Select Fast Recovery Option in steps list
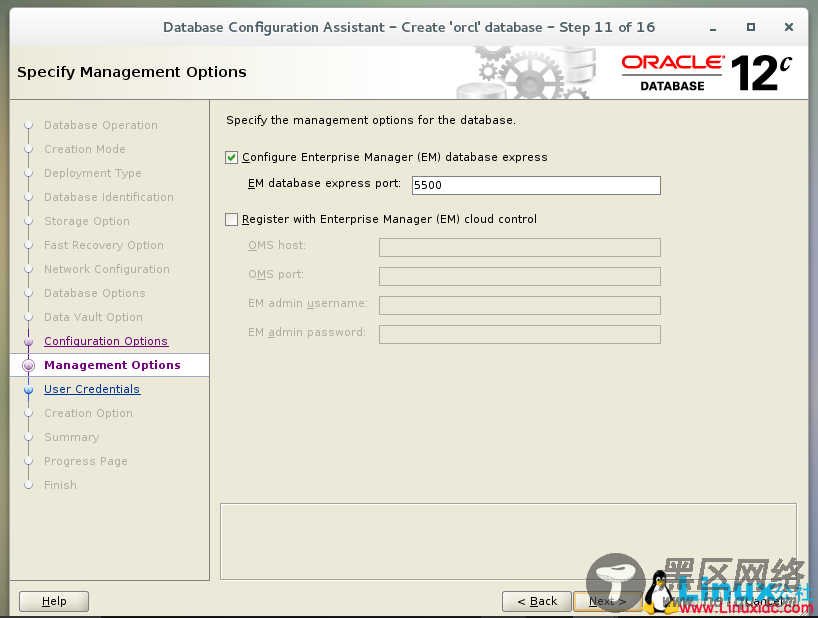 (x=104, y=245)
